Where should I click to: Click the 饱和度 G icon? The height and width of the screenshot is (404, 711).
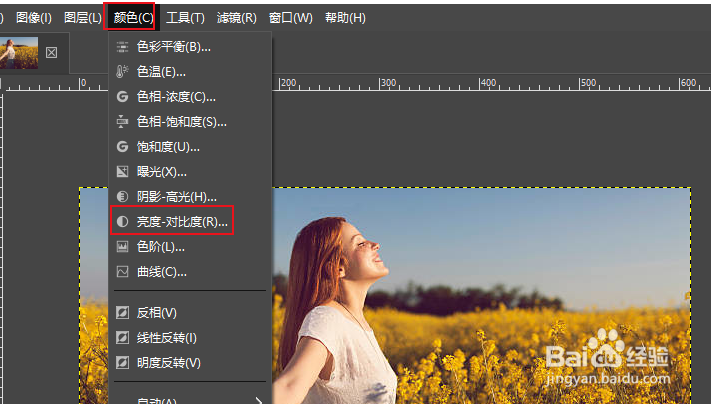click(122, 146)
